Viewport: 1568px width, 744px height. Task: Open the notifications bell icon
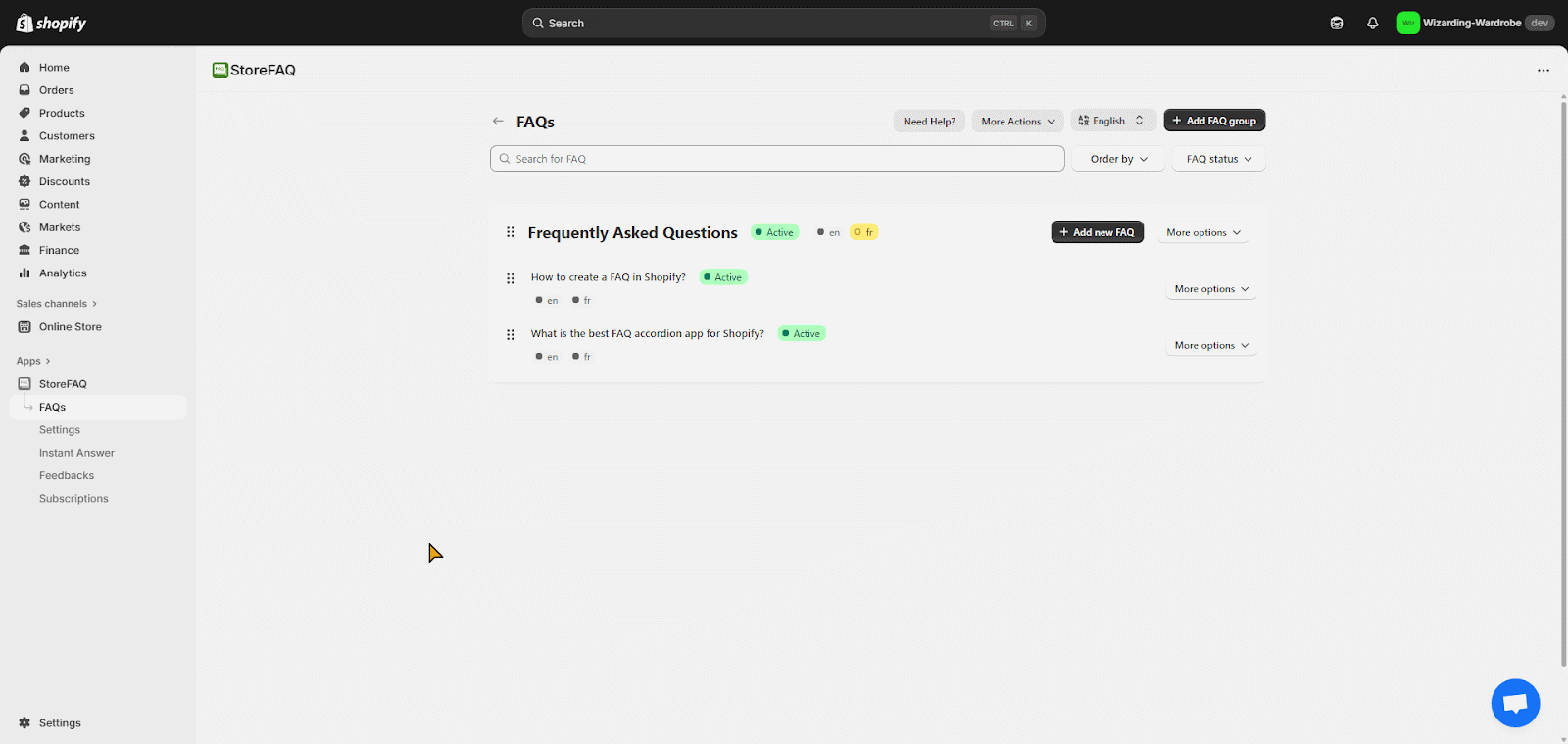click(x=1372, y=23)
